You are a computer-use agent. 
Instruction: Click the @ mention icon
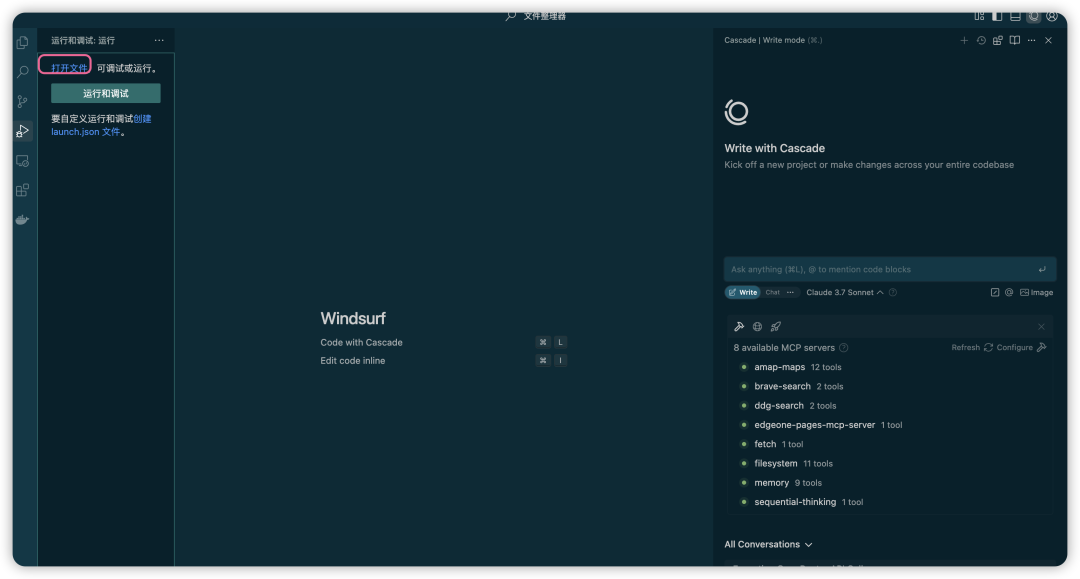tap(1009, 293)
